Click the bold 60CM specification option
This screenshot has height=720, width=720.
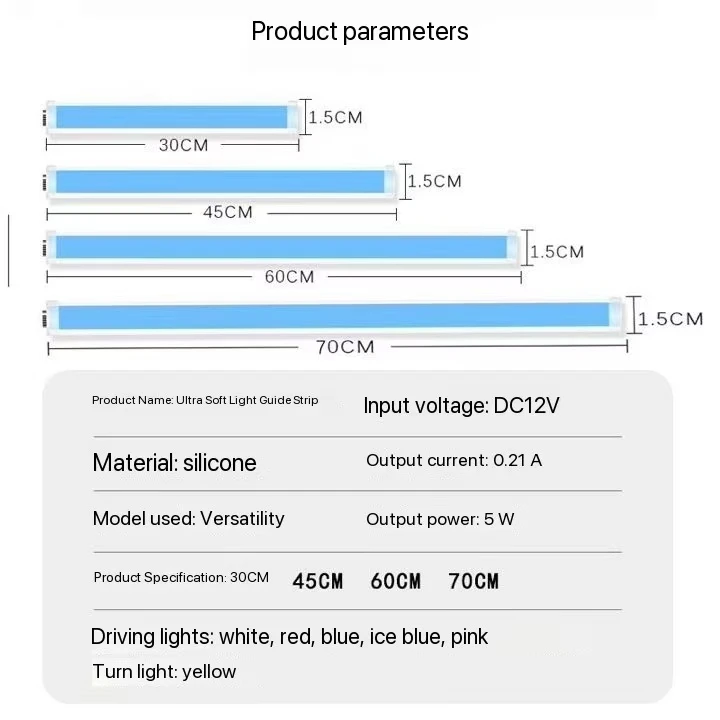pos(395,581)
